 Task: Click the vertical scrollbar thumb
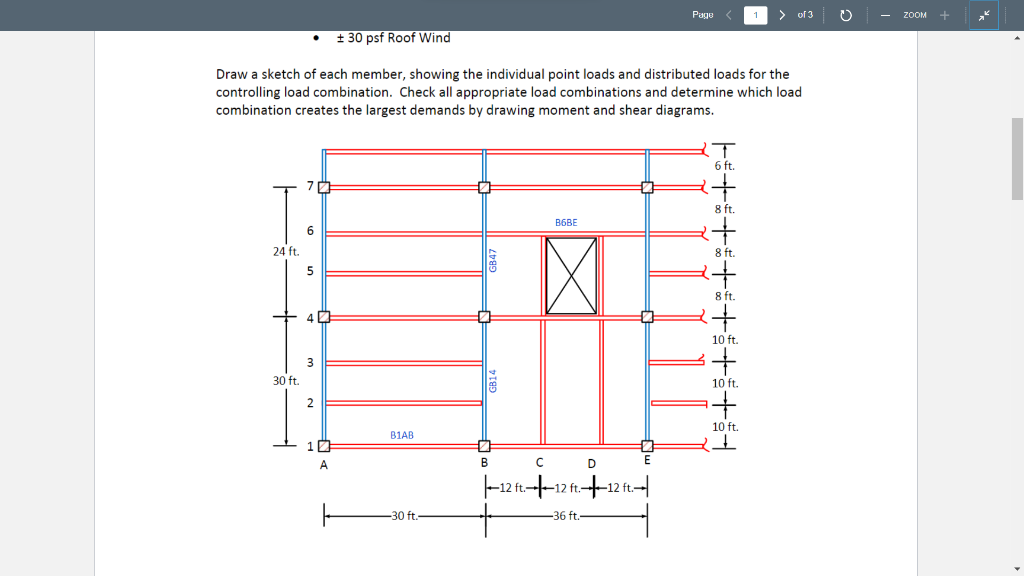point(1017,159)
